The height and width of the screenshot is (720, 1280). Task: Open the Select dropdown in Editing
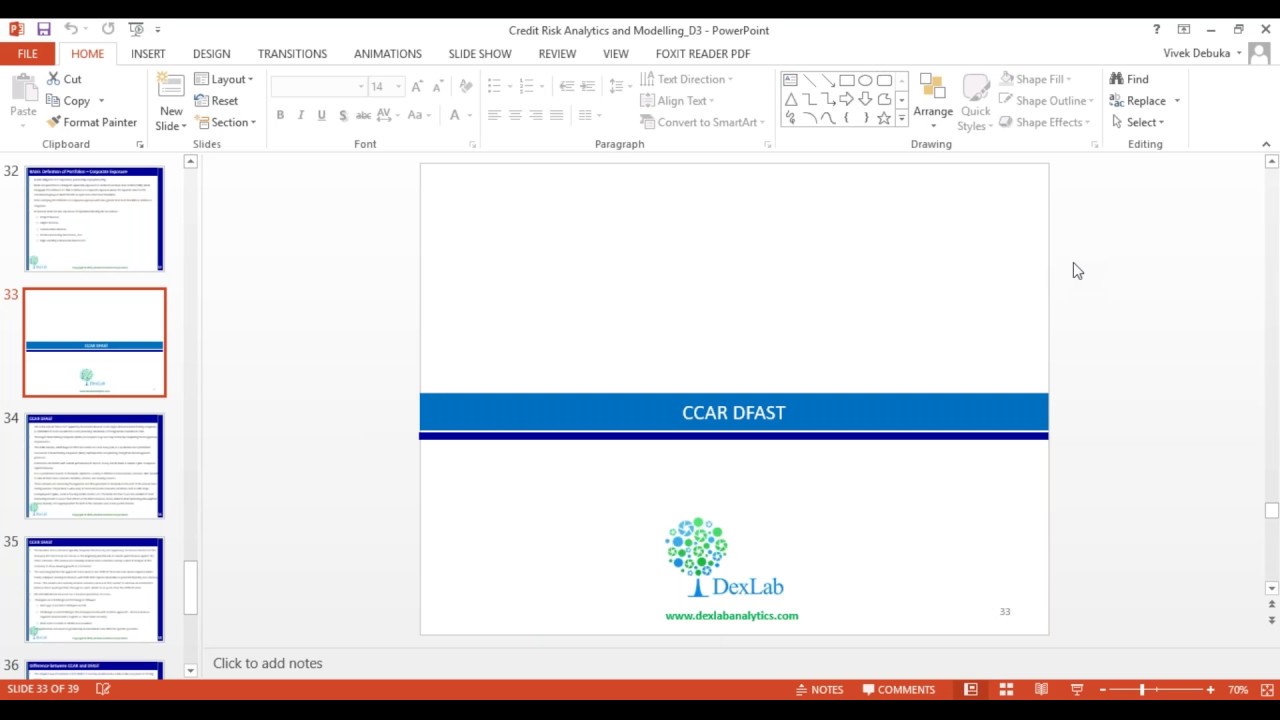[x=1137, y=122]
